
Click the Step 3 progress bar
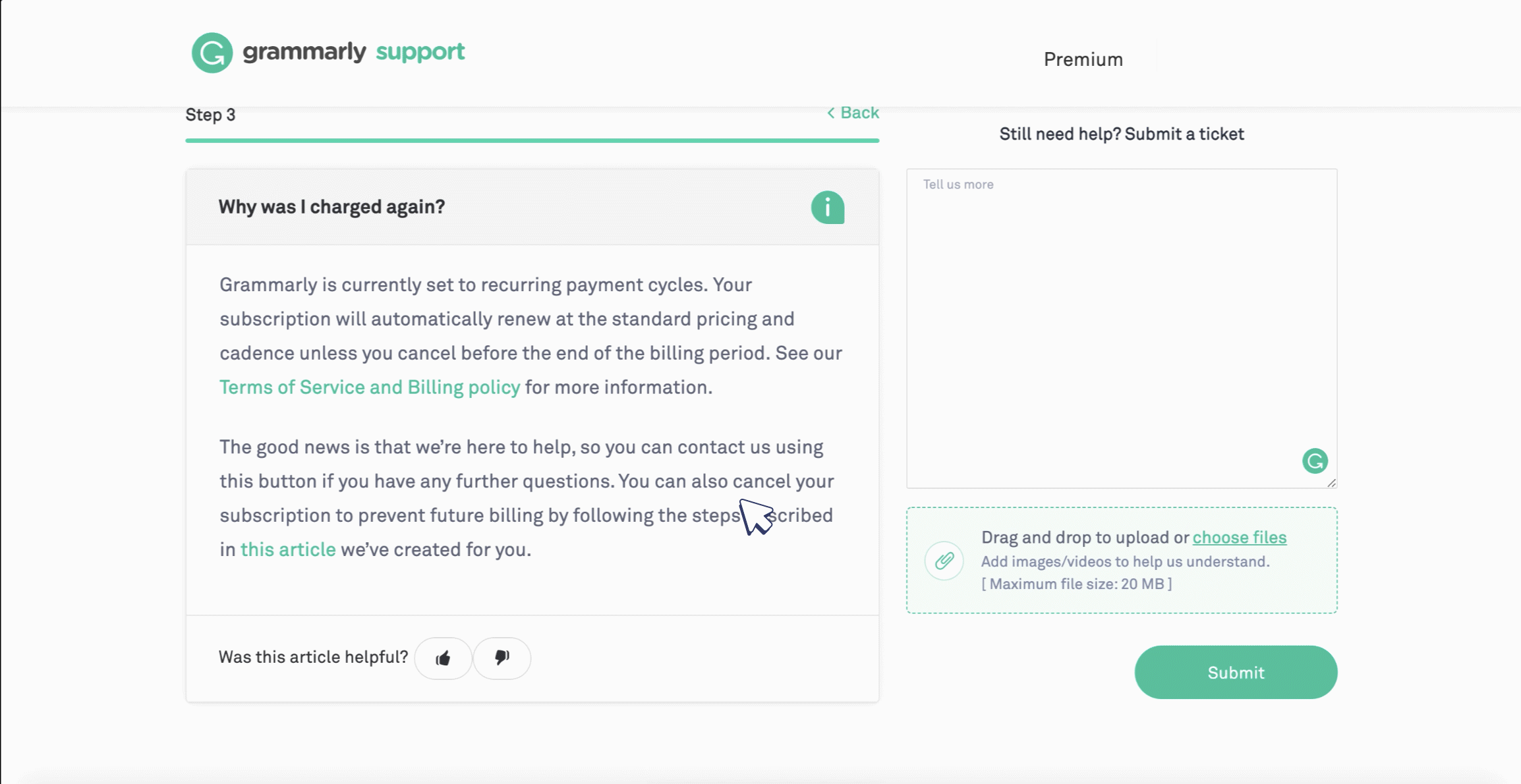532,140
